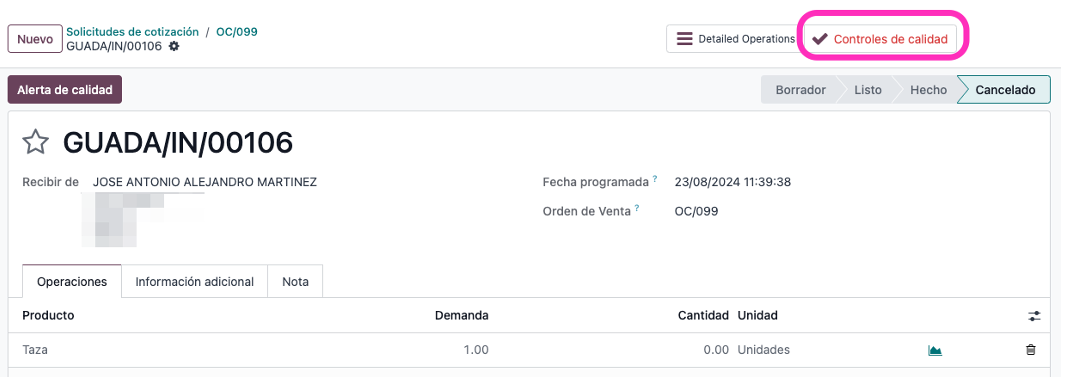Select the Cancelado status
Screen dimensions: 1066x377
pos(1005,90)
